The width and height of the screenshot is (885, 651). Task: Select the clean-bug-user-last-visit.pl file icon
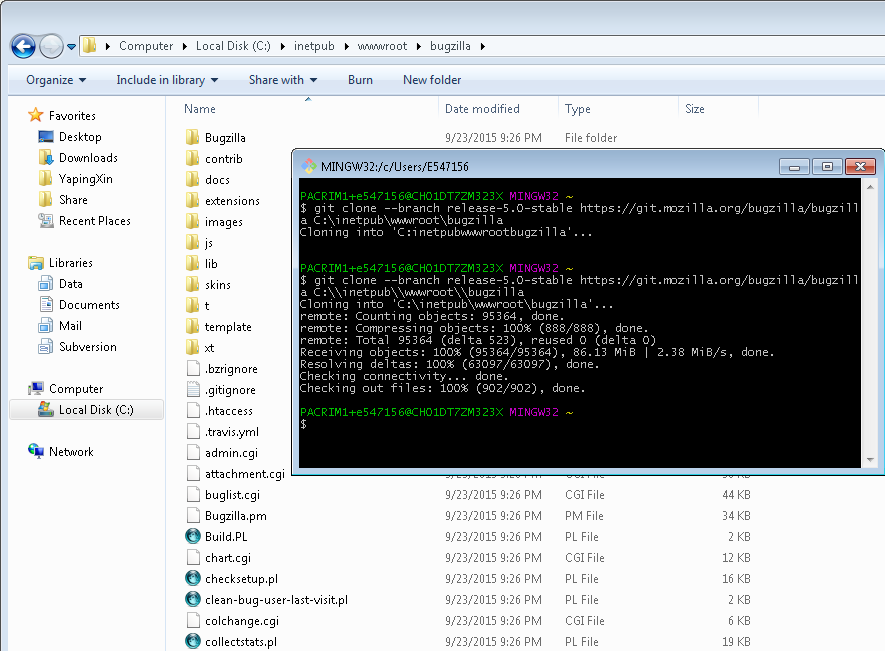(x=193, y=599)
